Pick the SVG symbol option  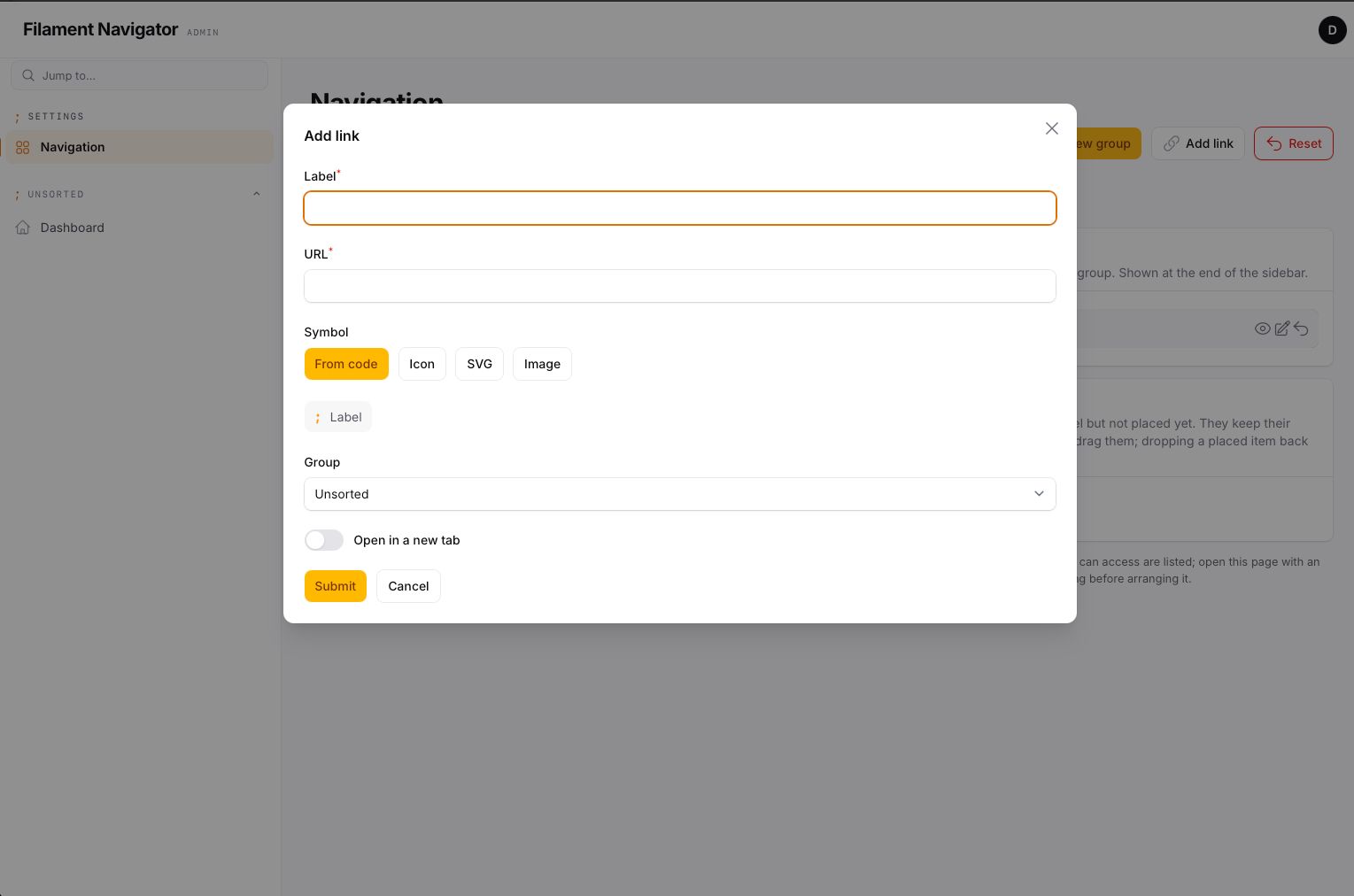pos(479,364)
